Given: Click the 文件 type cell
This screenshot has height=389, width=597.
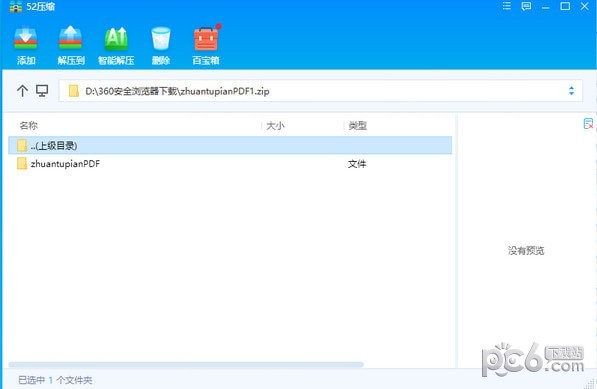Looking at the screenshot, I should click(357, 164).
